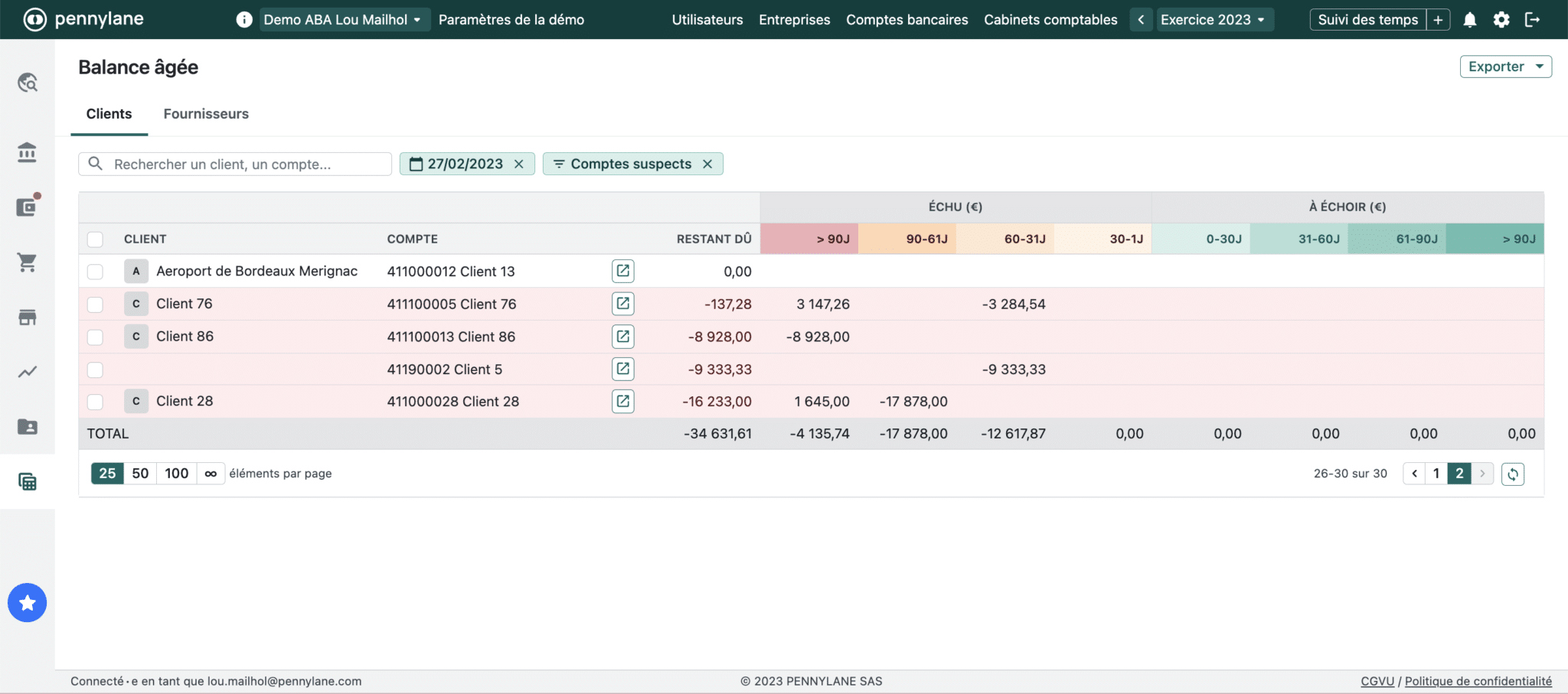
Task: Click the notifications bell icon
Action: click(1469, 20)
